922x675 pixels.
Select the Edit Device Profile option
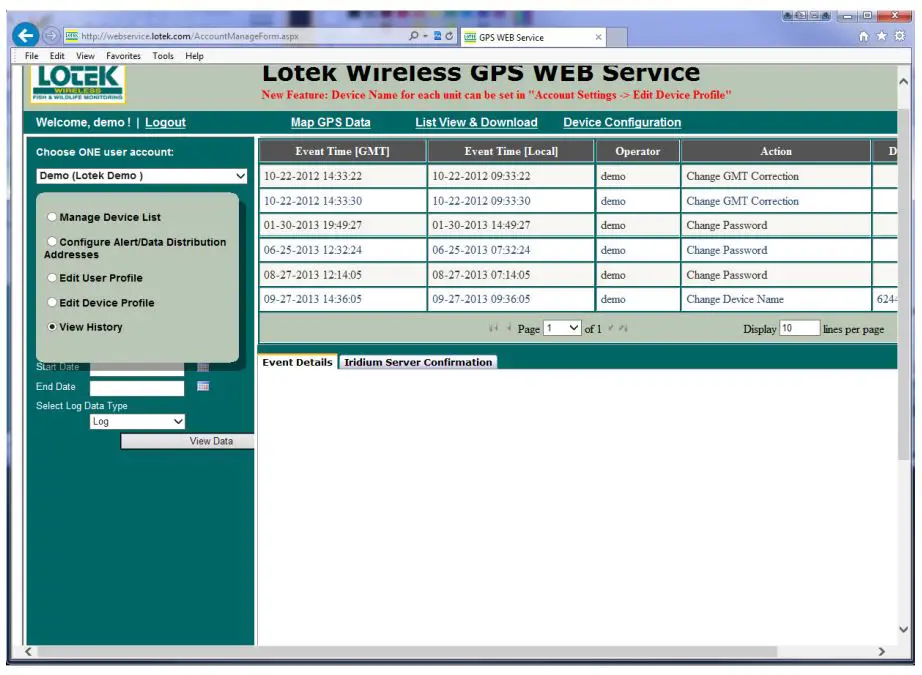pos(107,302)
